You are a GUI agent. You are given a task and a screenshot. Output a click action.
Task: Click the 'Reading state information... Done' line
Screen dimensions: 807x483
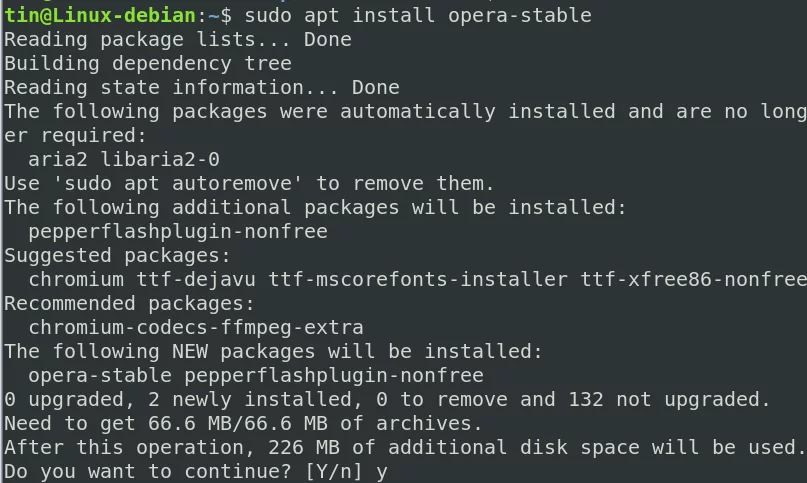(x=202, y=88)
